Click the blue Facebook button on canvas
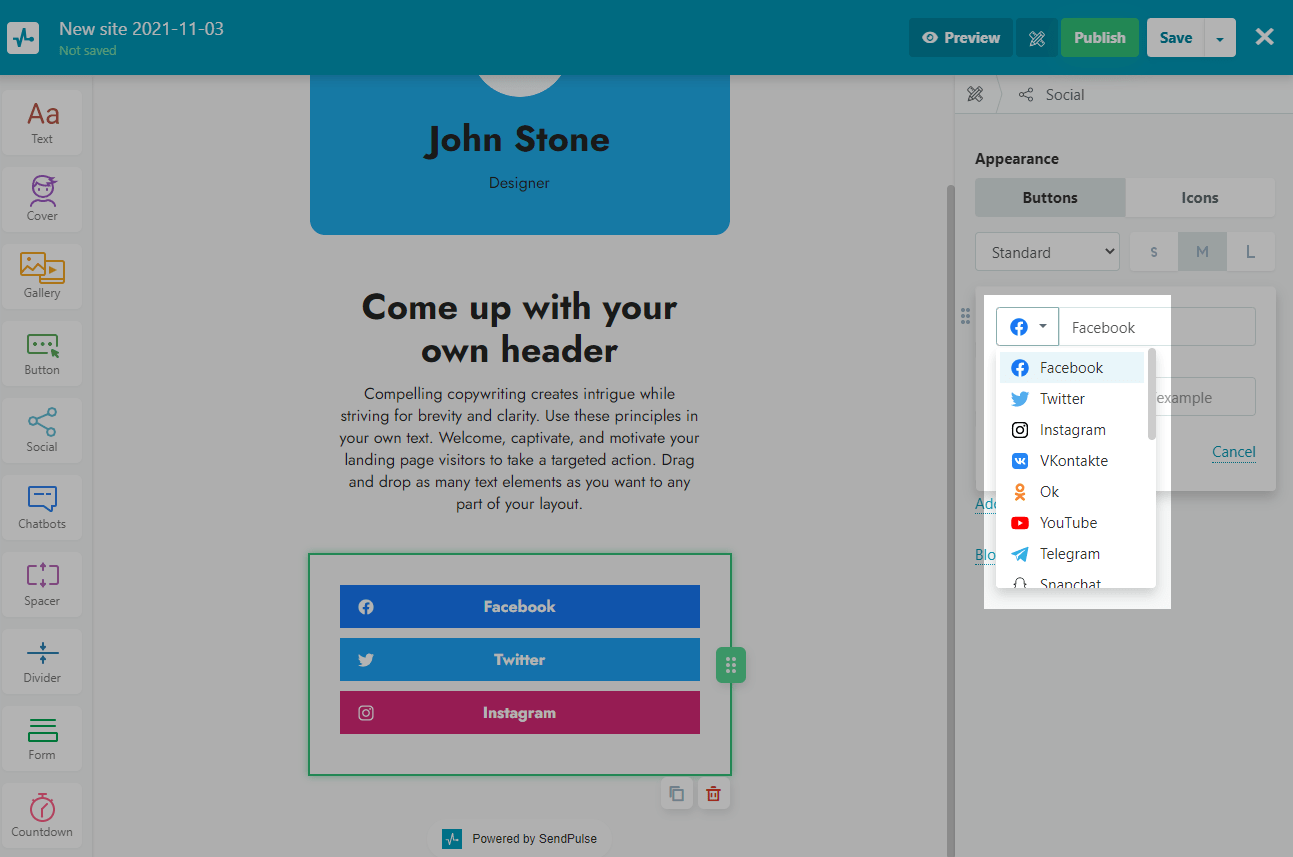 (x=520, y=607)
